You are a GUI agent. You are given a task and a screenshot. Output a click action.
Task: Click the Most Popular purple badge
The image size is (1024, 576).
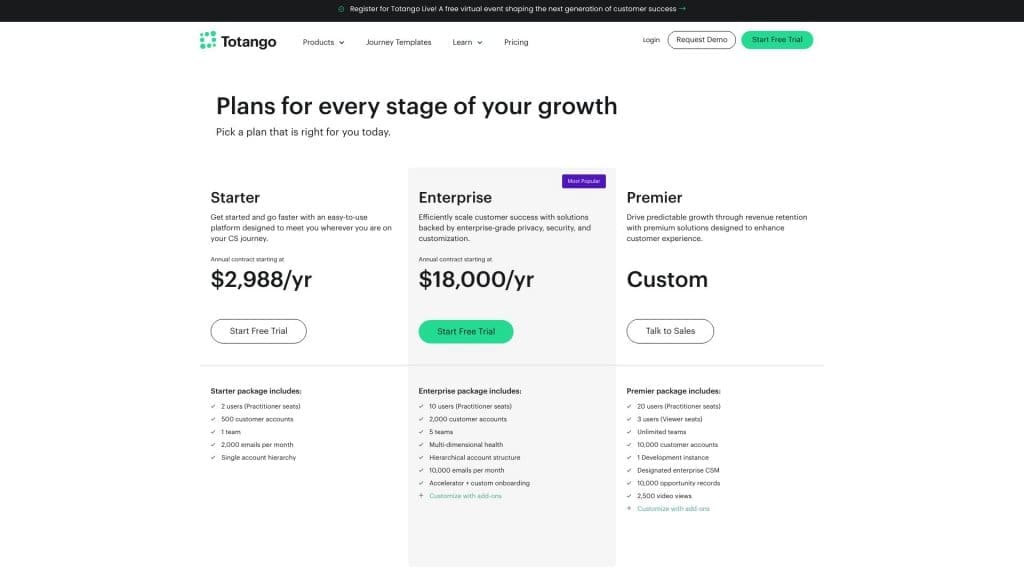583,181
